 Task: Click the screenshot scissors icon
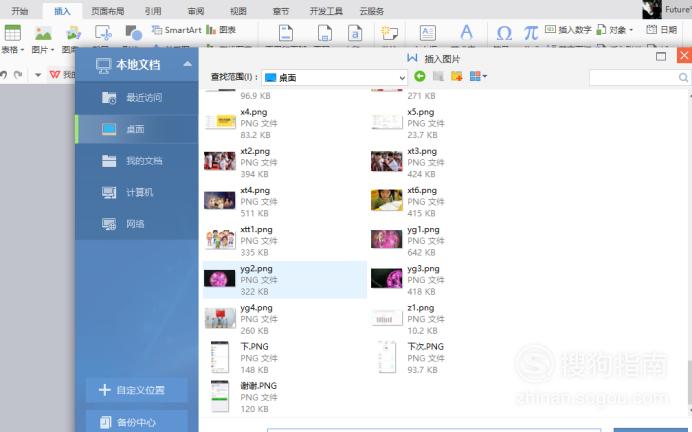[x=103, y=33]
